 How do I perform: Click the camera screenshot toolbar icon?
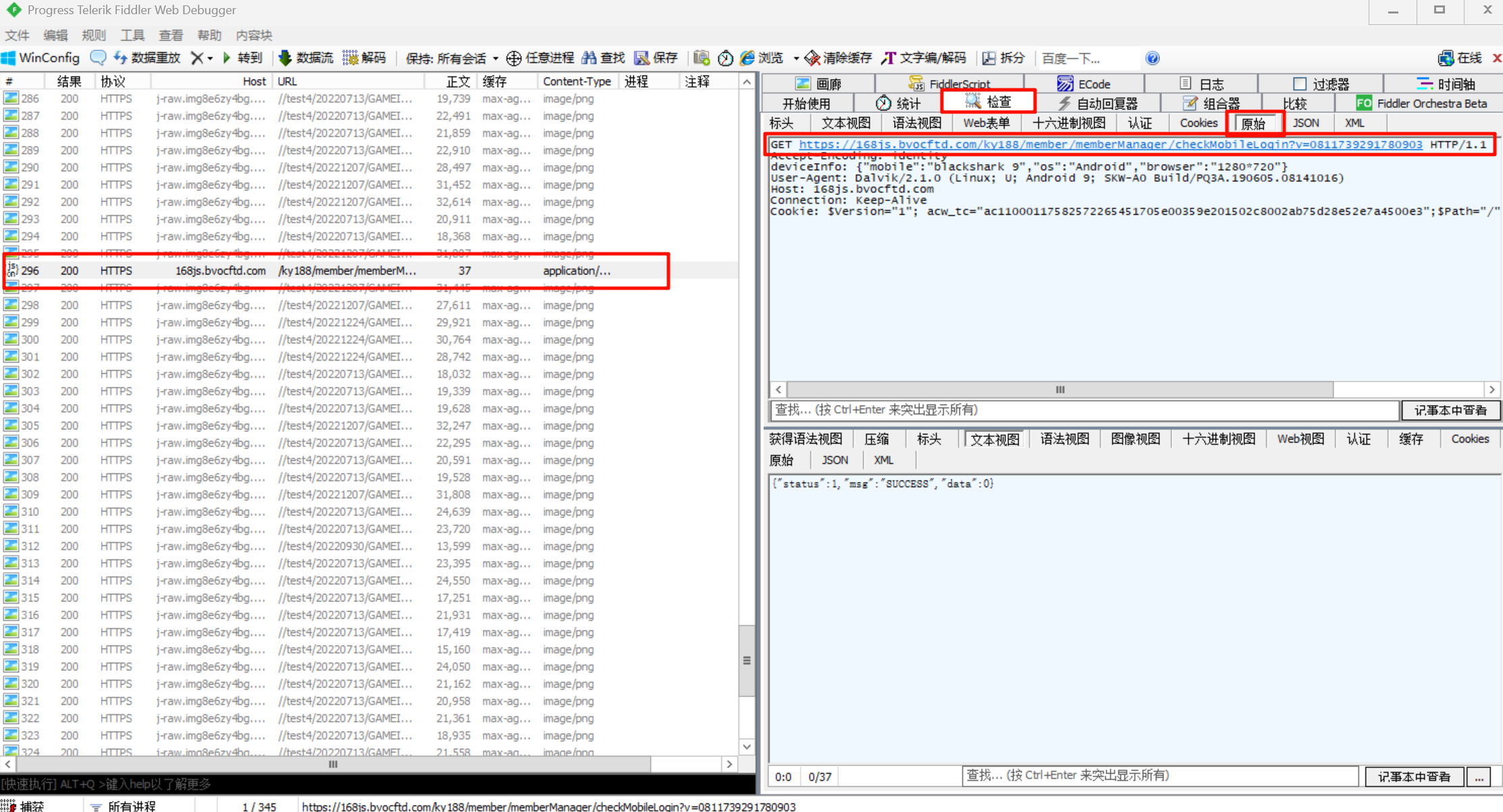(x=702, y=58)
